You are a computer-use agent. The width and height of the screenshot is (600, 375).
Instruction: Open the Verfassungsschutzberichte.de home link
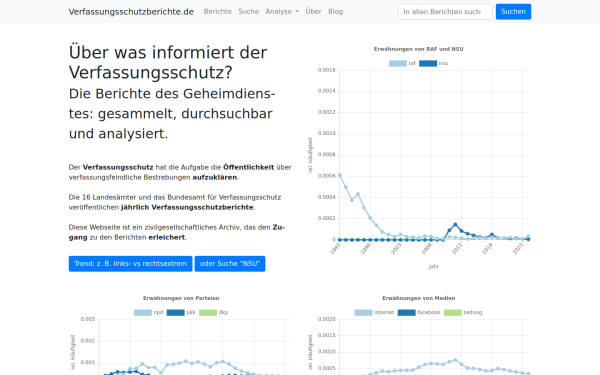(131, 11)
